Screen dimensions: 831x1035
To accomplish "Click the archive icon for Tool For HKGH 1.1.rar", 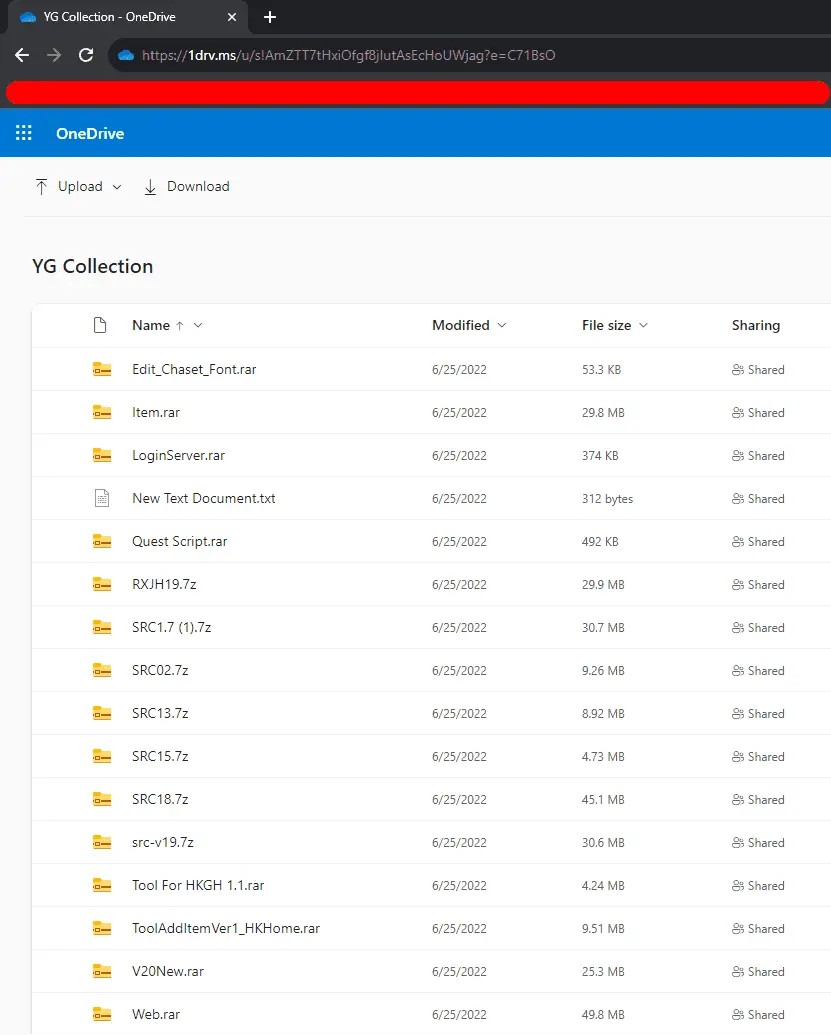I will [102, 885].
